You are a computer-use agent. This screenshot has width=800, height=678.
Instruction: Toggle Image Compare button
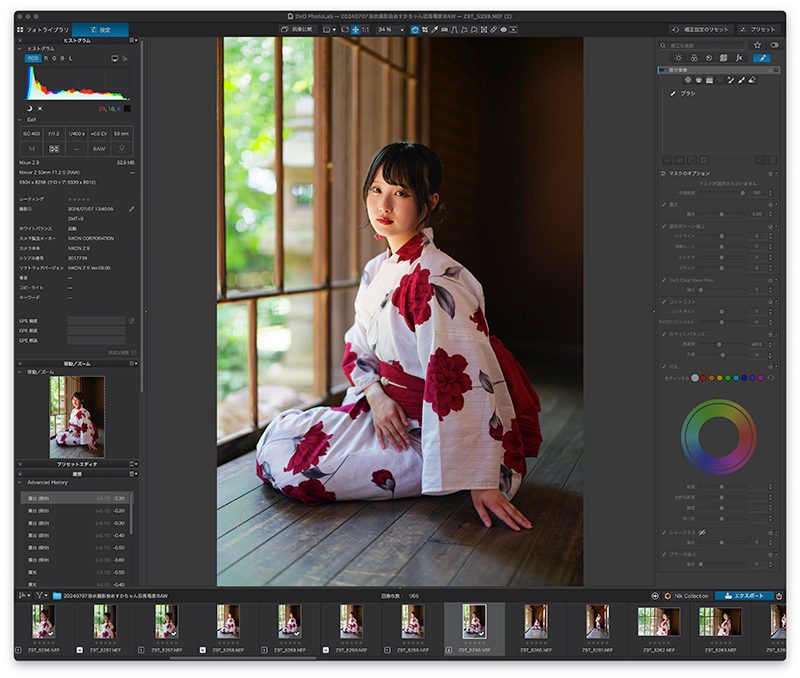[x=298, y=30]
